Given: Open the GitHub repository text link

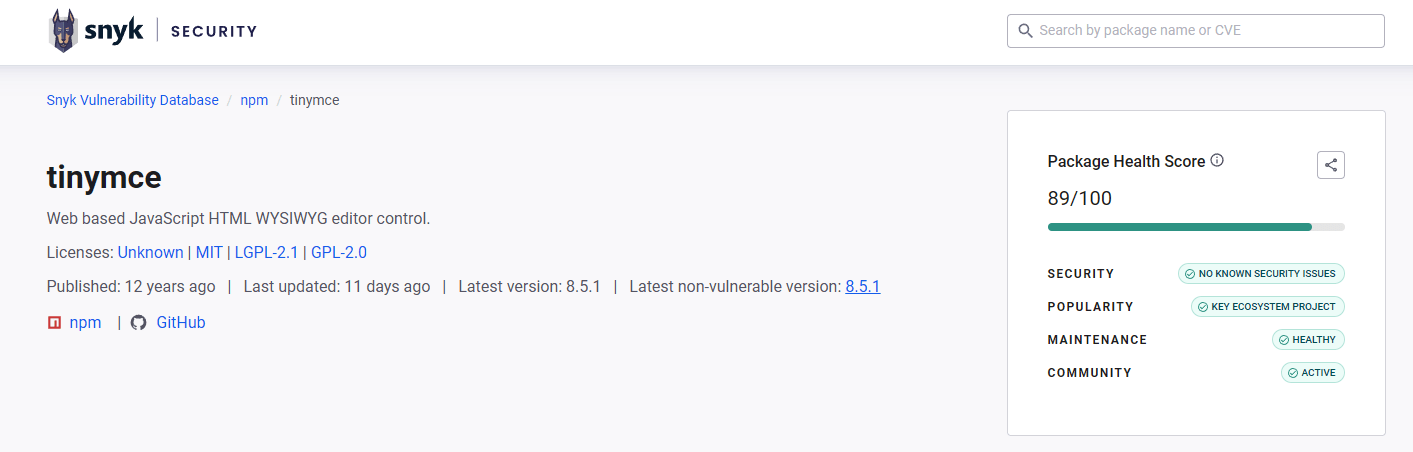Looking at the screenshot, I should tap(181, 323).
